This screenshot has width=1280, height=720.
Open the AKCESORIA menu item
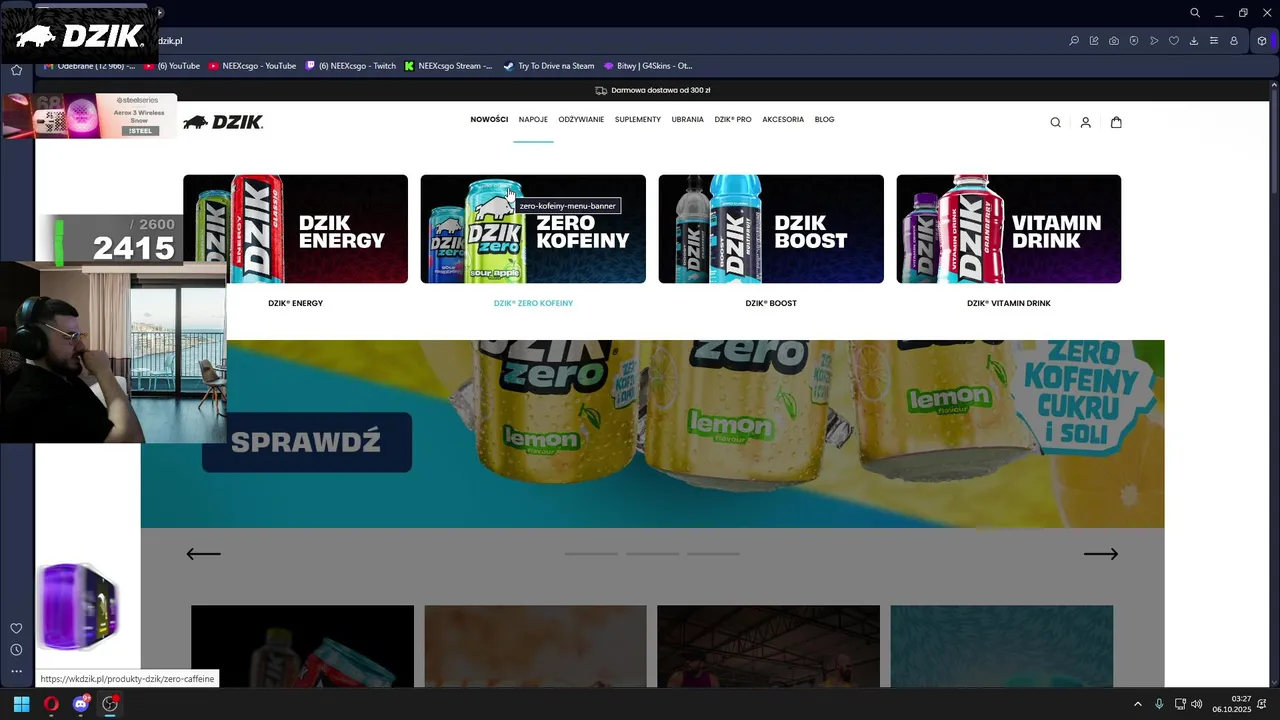pos(783,119)
